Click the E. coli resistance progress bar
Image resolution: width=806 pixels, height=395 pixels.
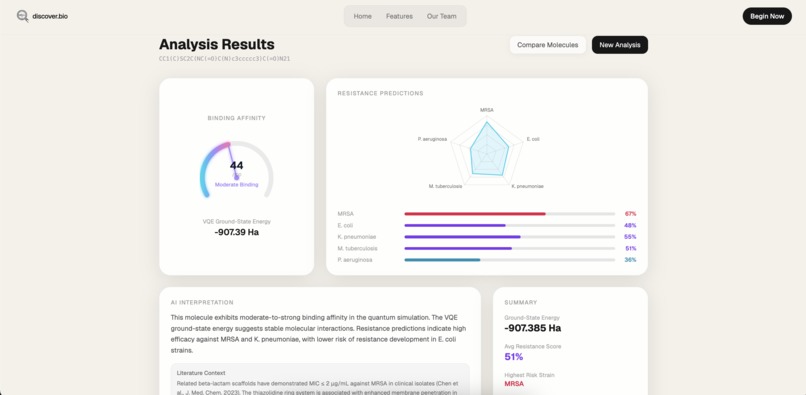(509, 225)
